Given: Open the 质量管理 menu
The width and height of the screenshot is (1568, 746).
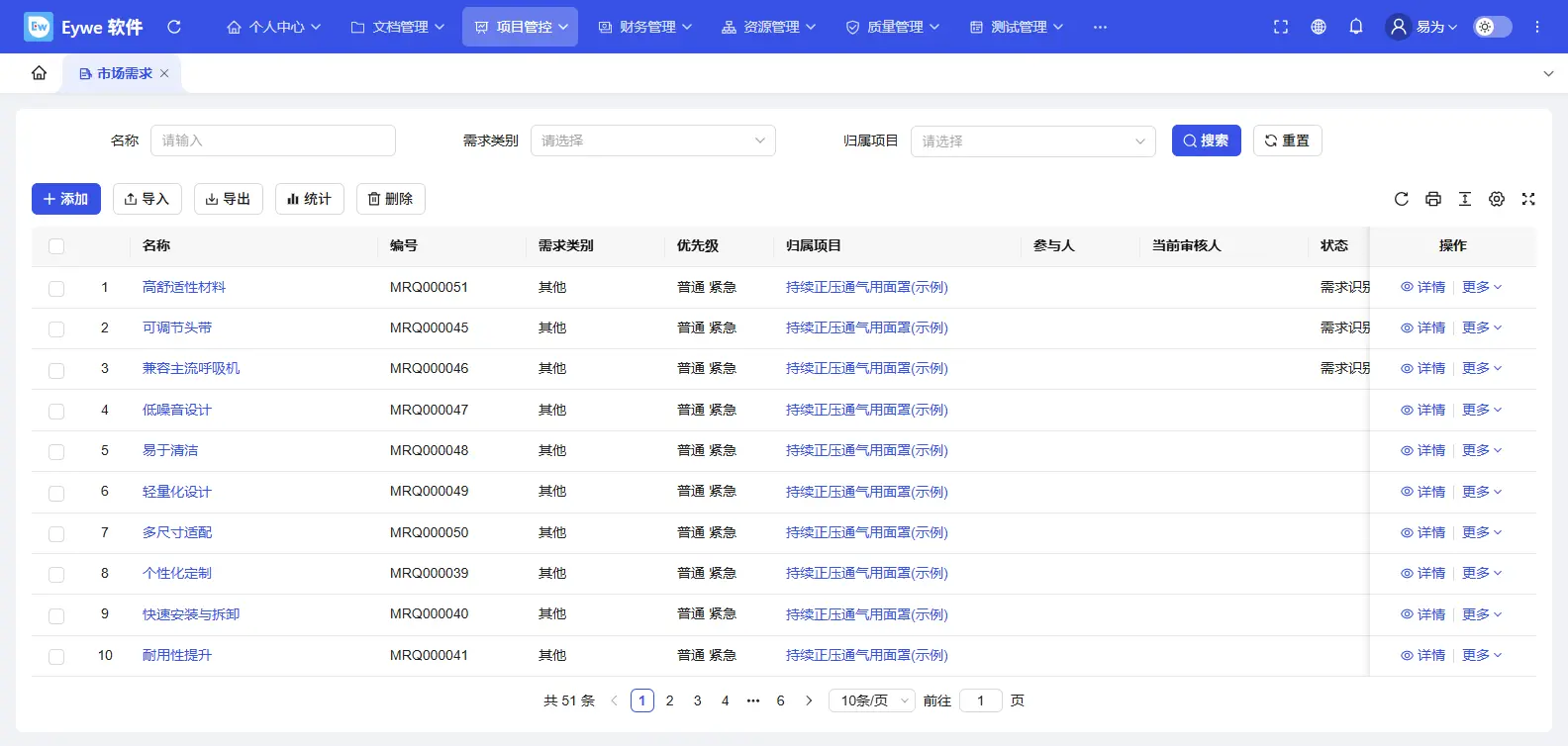Looking at the screenshot, I should (893, 27).
